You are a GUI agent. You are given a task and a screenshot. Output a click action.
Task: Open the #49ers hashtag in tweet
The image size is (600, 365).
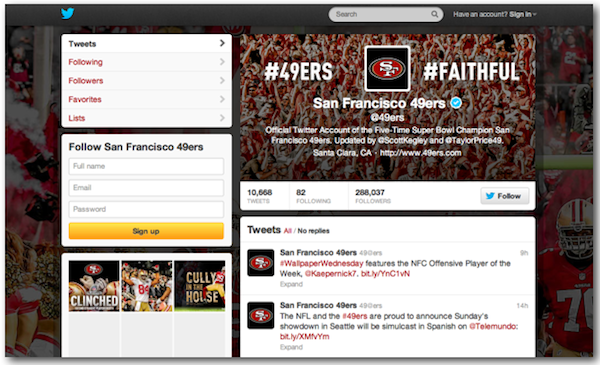click(x=355, y=316)
